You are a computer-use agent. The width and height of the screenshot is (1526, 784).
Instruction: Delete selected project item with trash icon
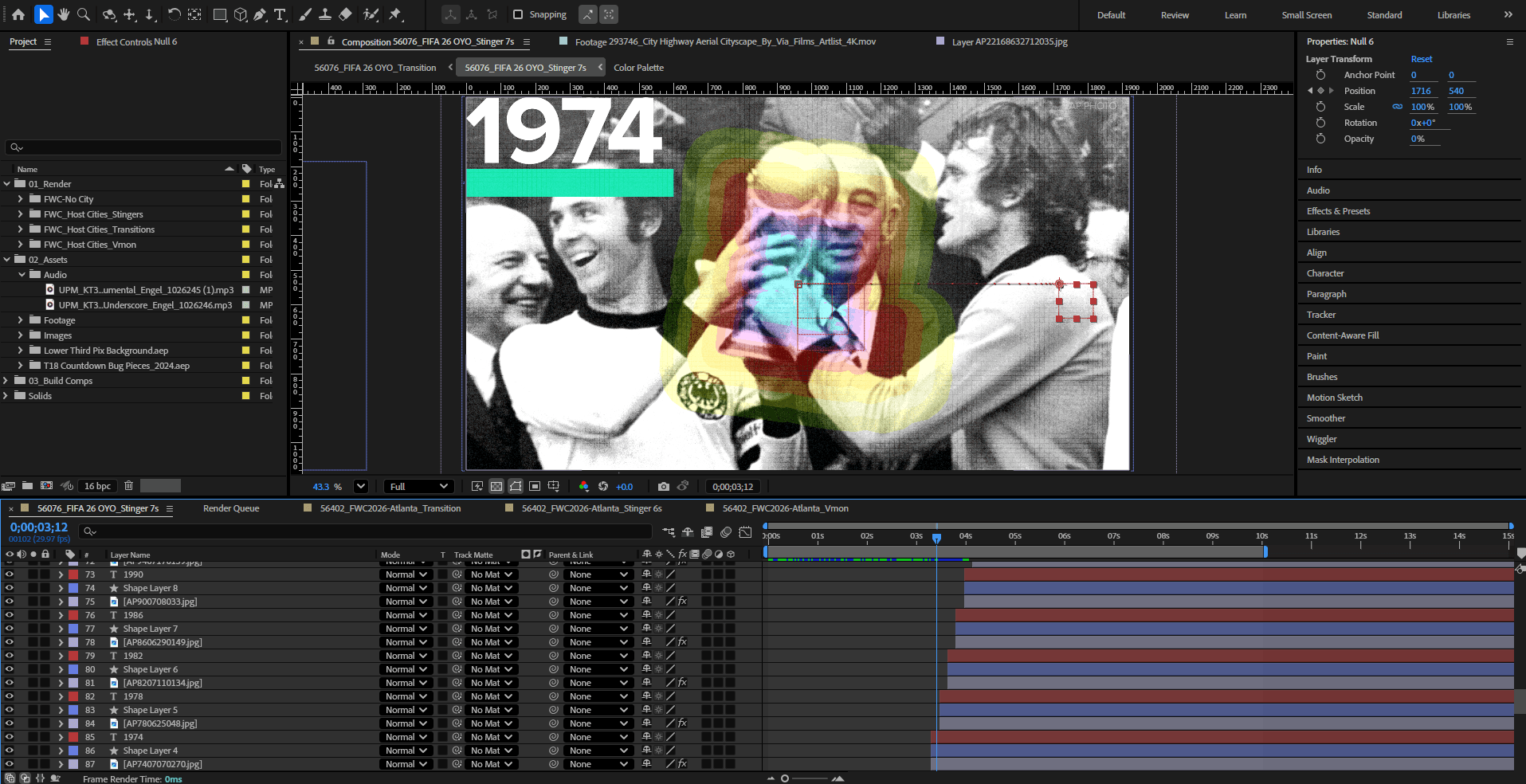coord(128,485)
